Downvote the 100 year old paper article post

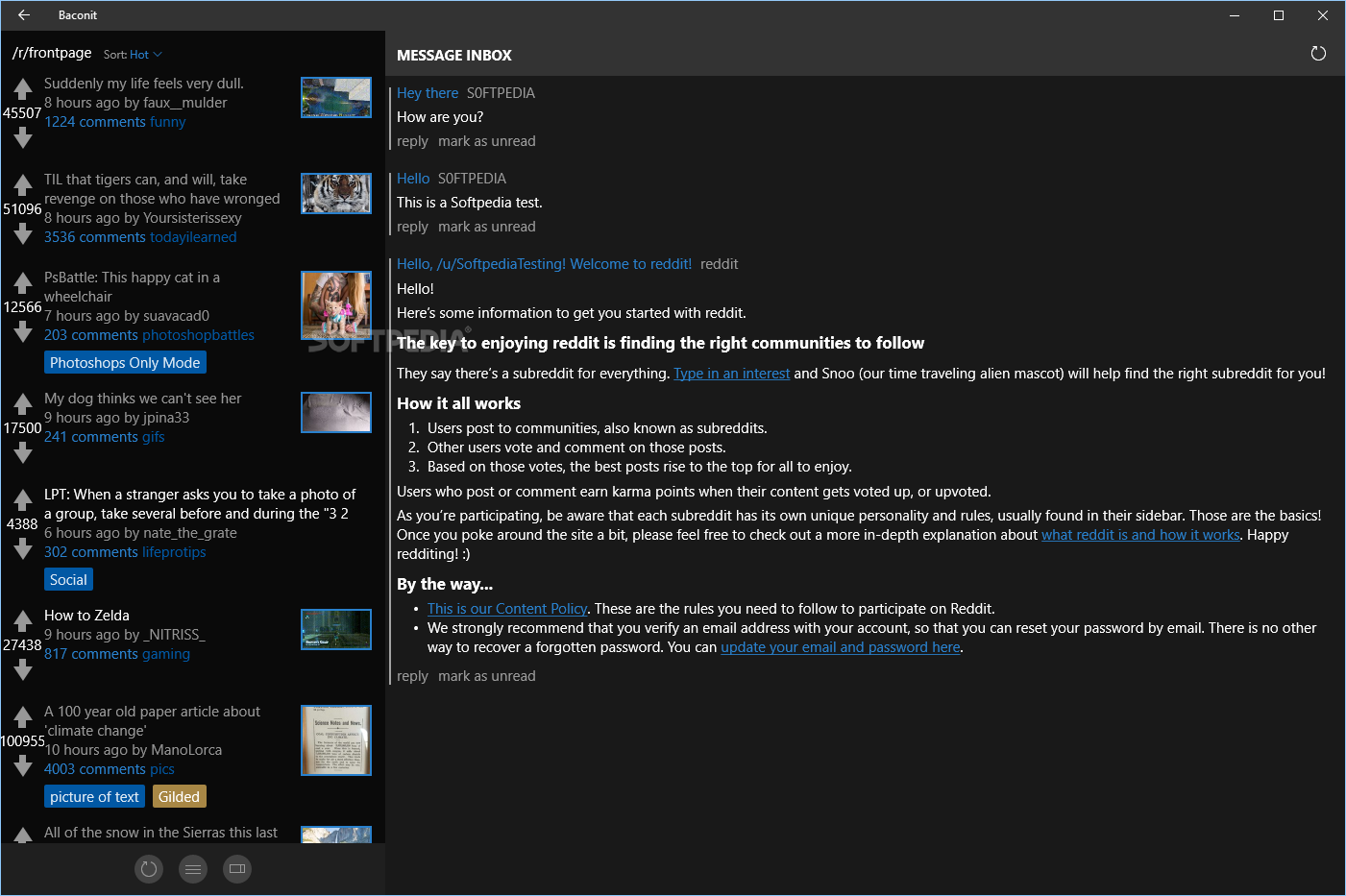23,766
